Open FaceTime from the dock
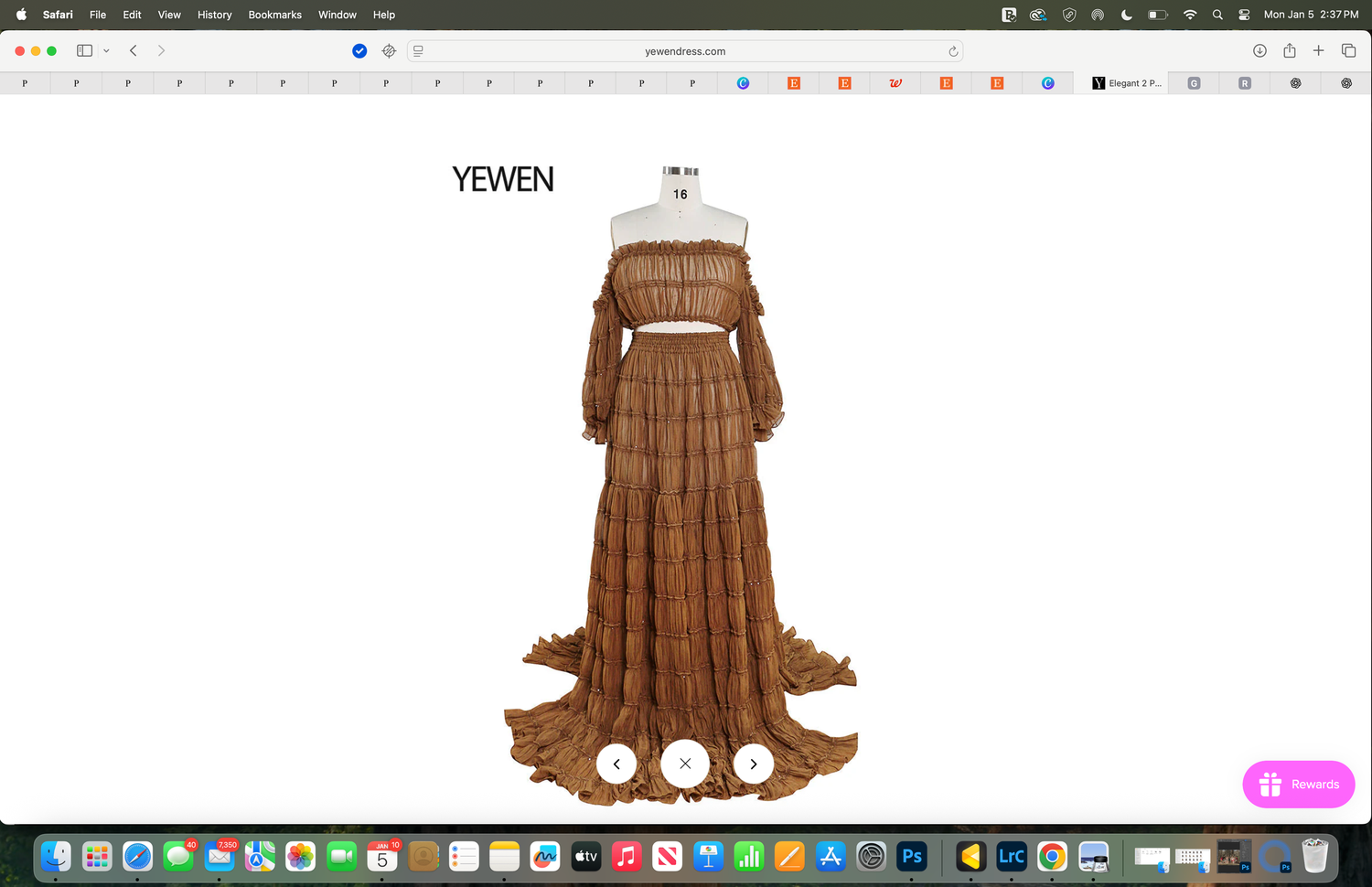Viewport: 1372px width, 887px height. click(341, 857)
